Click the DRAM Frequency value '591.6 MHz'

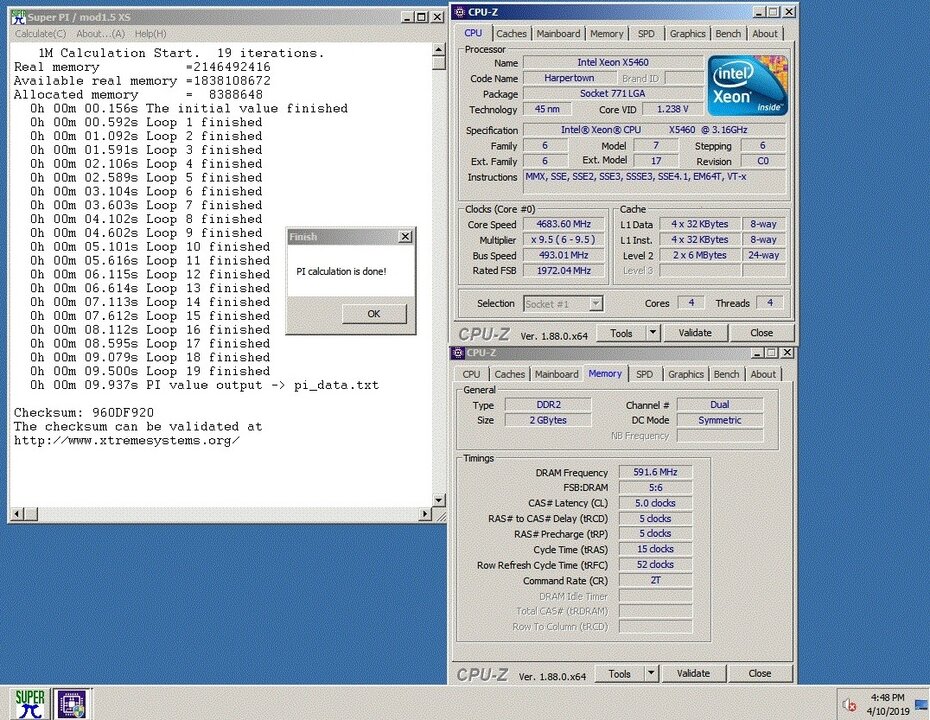point(655,472)
